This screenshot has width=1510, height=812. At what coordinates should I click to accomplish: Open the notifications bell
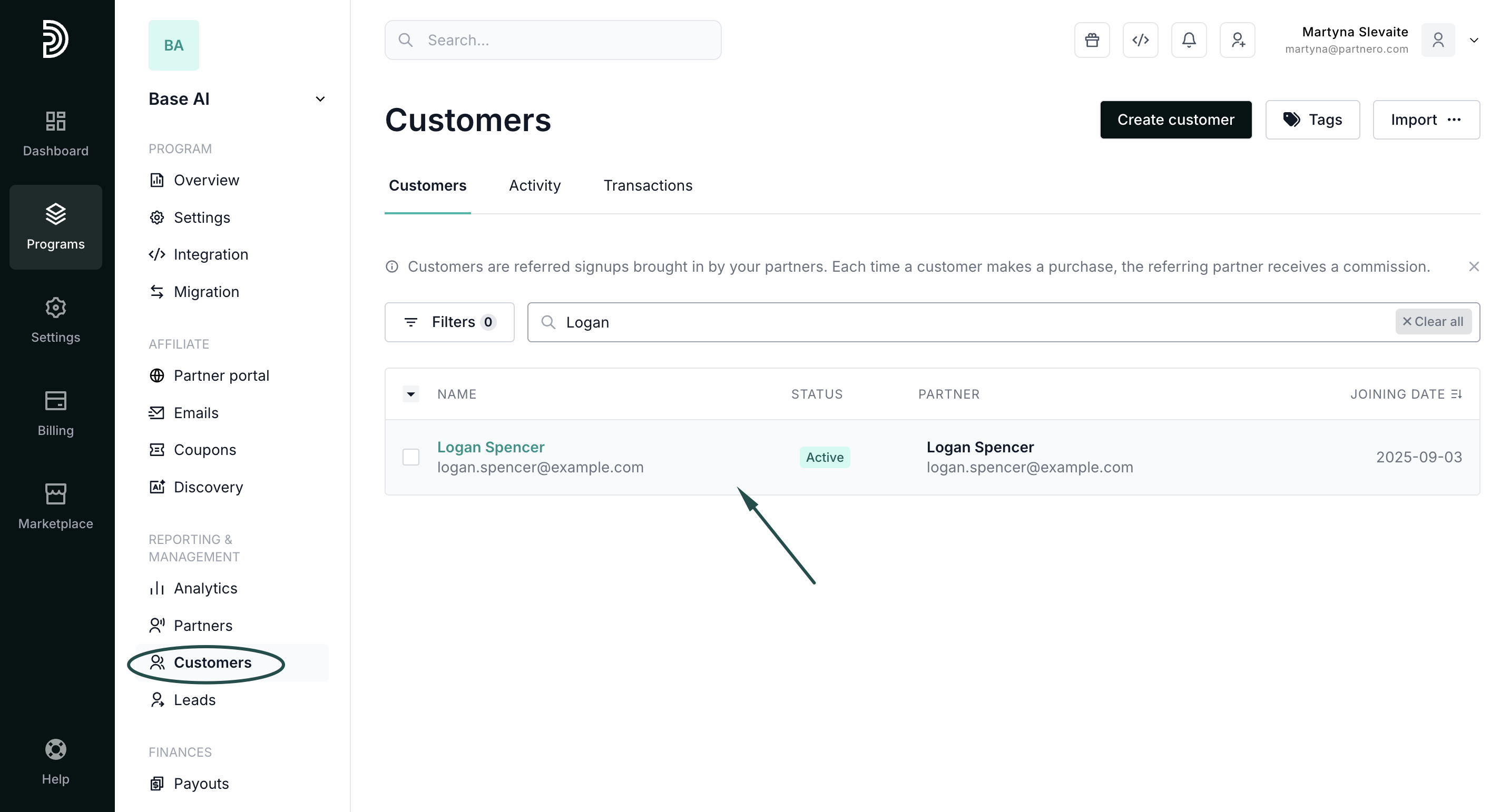pos(1188,40)
